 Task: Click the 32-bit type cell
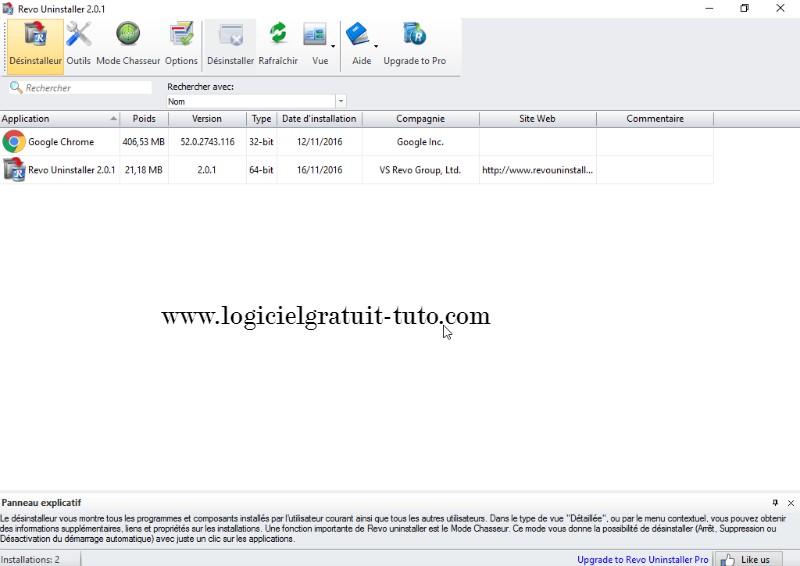[261, 142]
